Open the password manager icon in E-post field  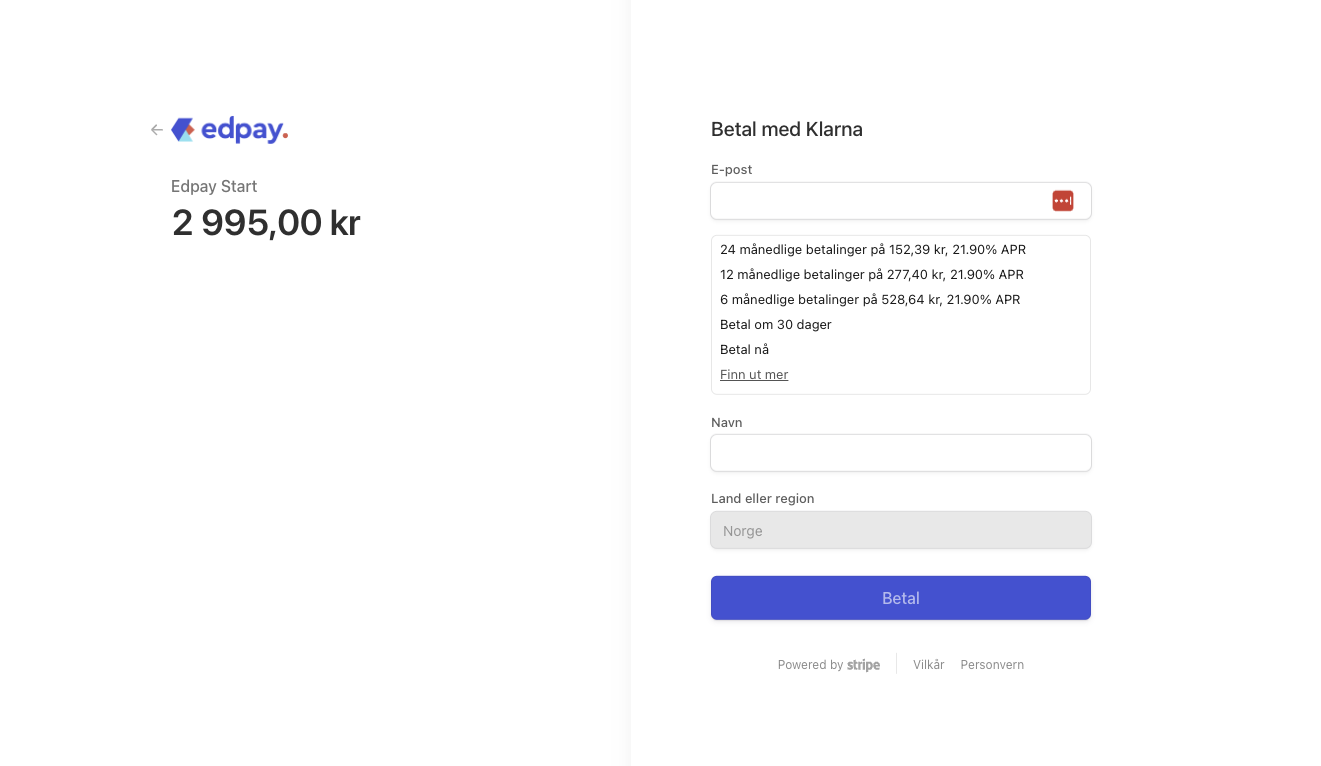1062,201
